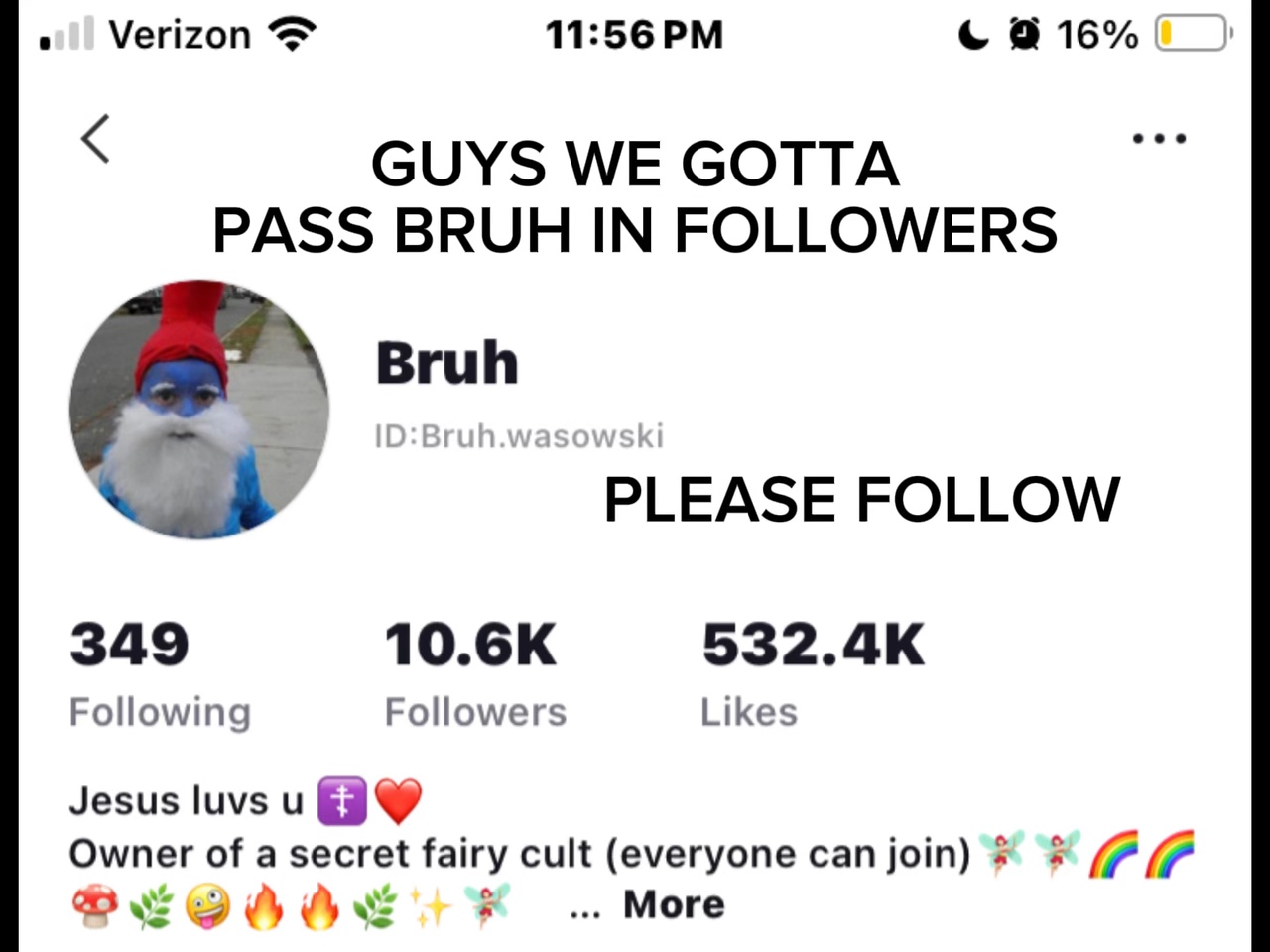Screen dimensions: 1270x952
Task: Tap the Do Not Disturb moon icon
Action: coord(974,35)
